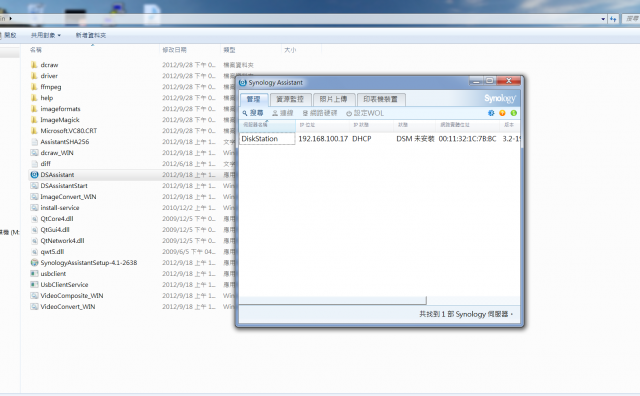Click the DSAssistant application icon
Screen dimensions: 640x396
34,175
